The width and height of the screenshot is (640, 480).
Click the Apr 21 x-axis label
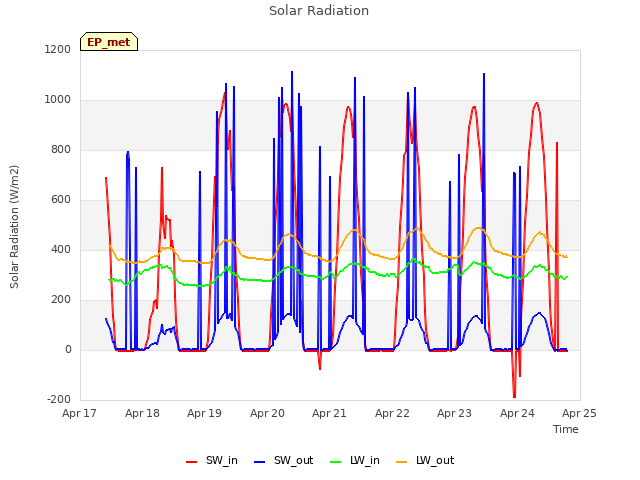tap(329, 413)
